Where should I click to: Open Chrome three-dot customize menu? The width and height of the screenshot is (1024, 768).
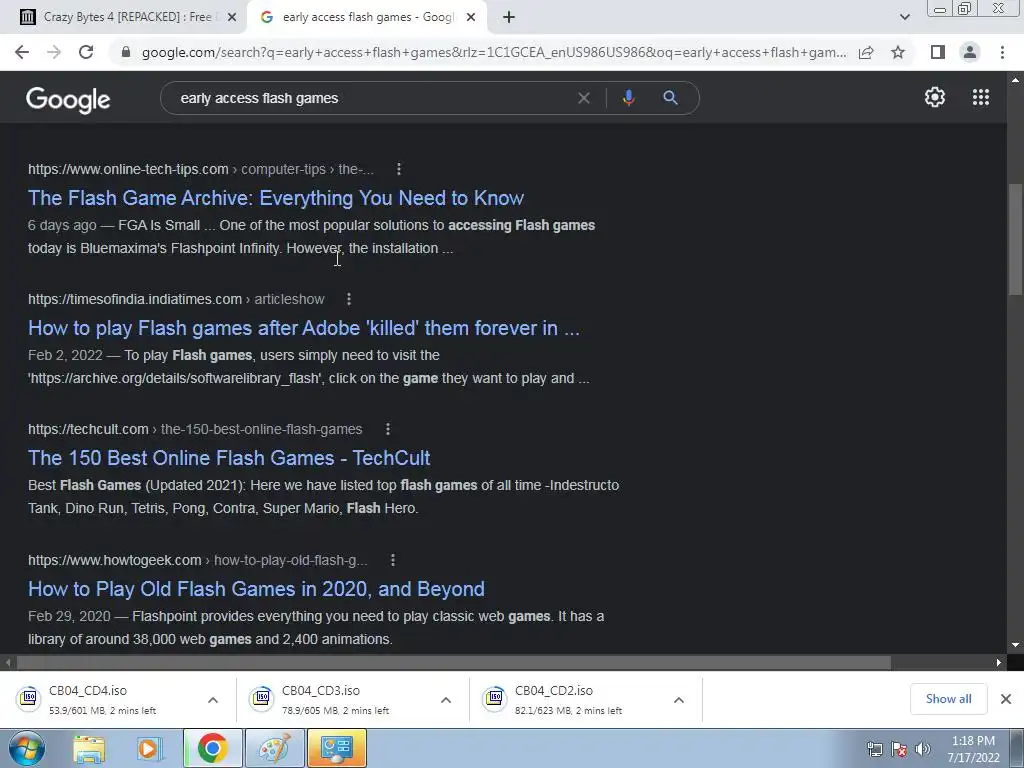[x=1002, y=52]
